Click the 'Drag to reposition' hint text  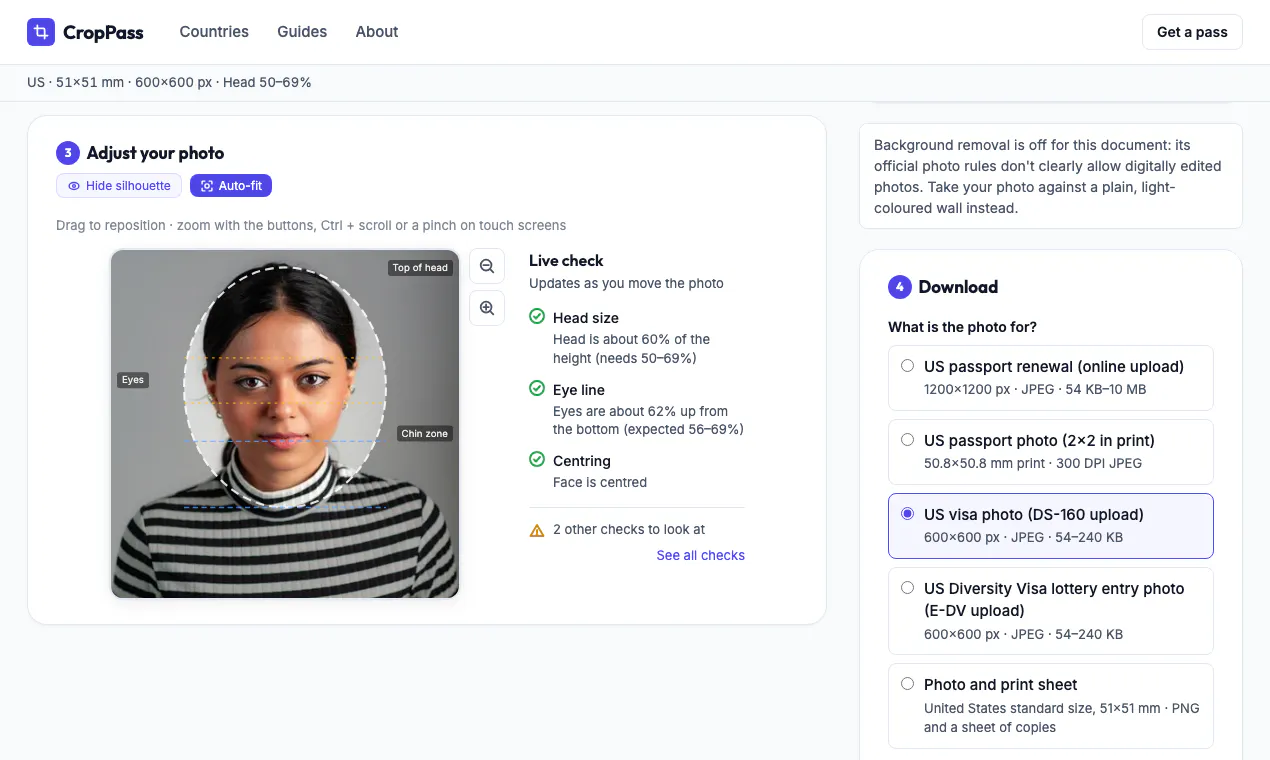click(x=311, y=226)
